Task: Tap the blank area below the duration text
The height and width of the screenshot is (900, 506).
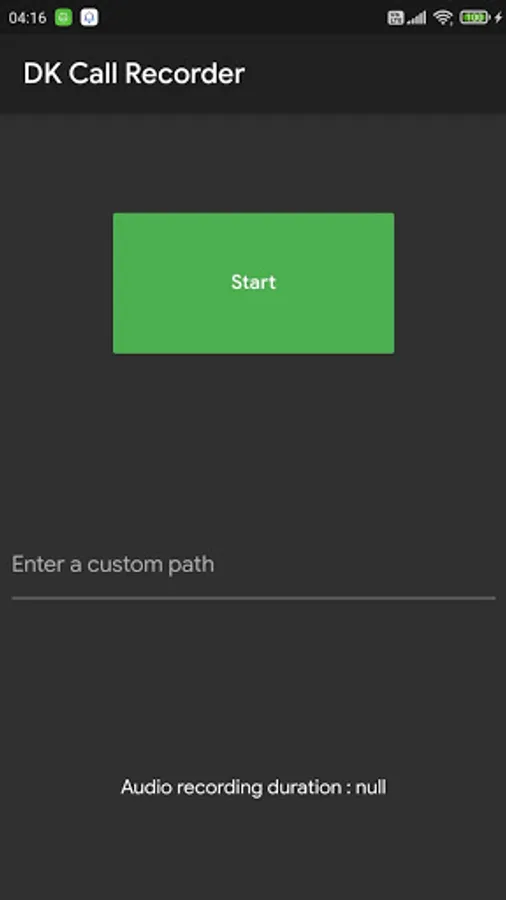Action: (253, 849)
